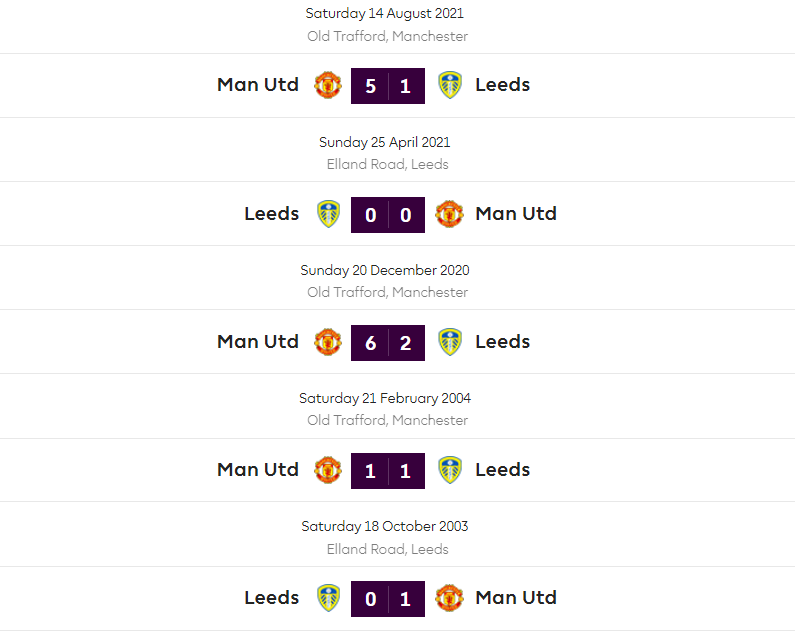The height and width of the screenshot is (634, 795).
Task: Click Man Utd crest in 0-0 match
Action: click(x=450, y=214)
